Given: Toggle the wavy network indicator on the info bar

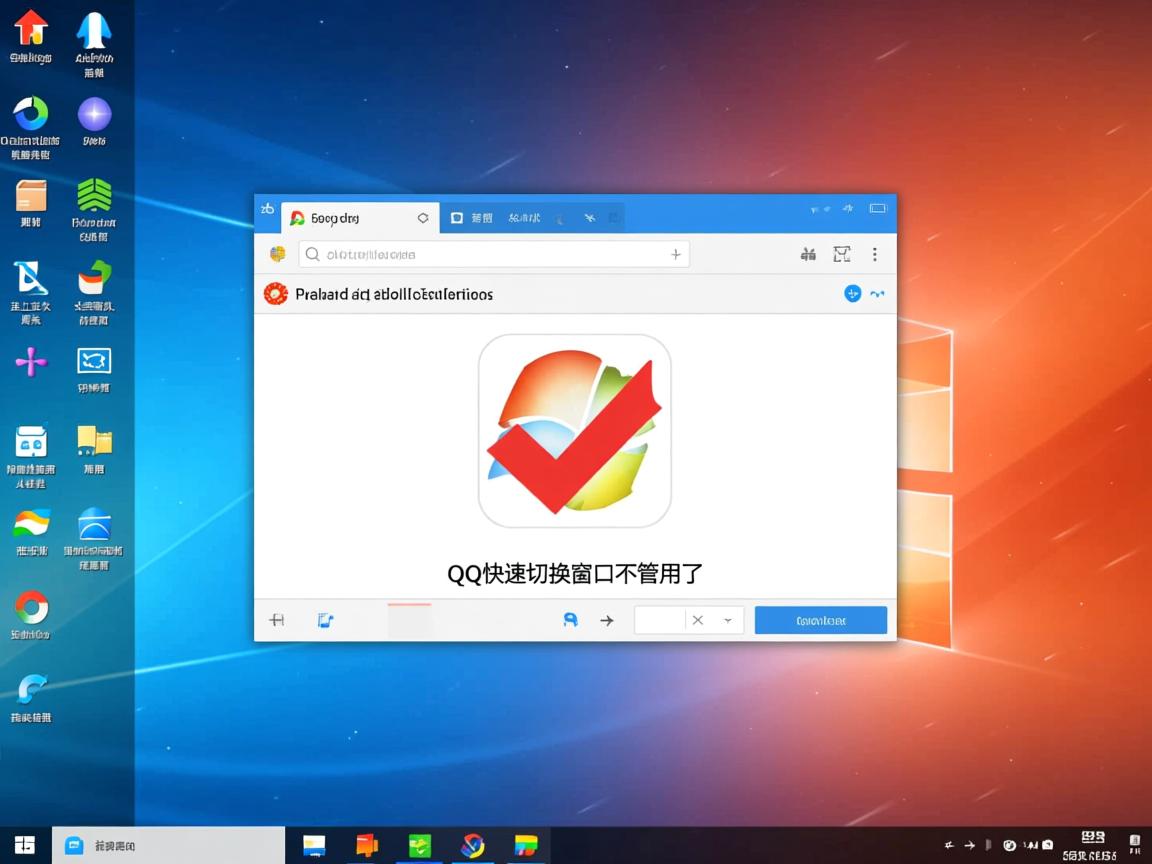Looking at the screenshot, I should (878, 293).
